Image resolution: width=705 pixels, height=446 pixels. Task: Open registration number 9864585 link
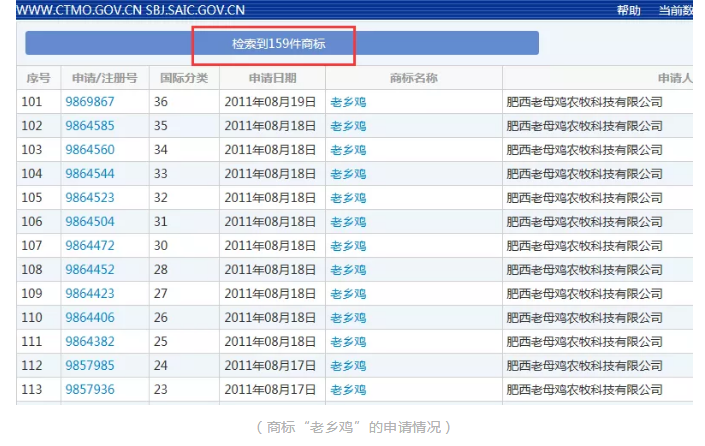[89, 126]
